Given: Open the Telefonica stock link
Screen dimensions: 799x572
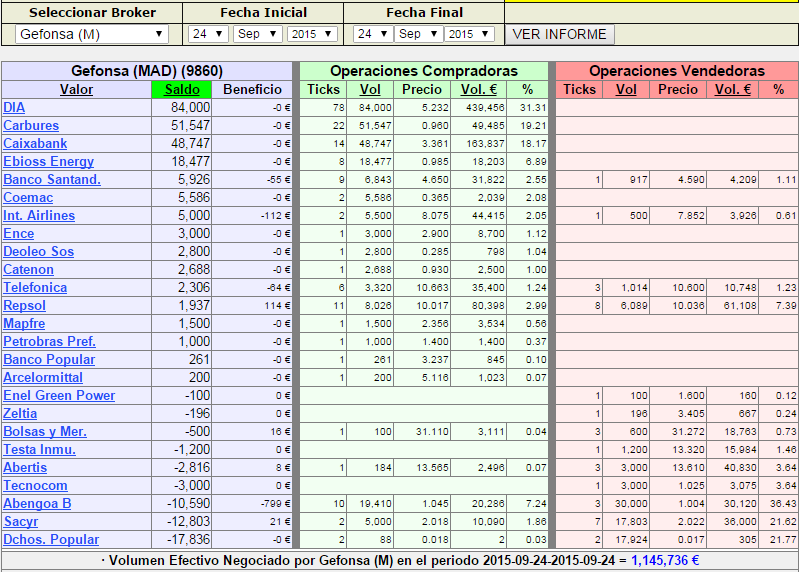Looking at the screenshot, I should click(35, 288).
